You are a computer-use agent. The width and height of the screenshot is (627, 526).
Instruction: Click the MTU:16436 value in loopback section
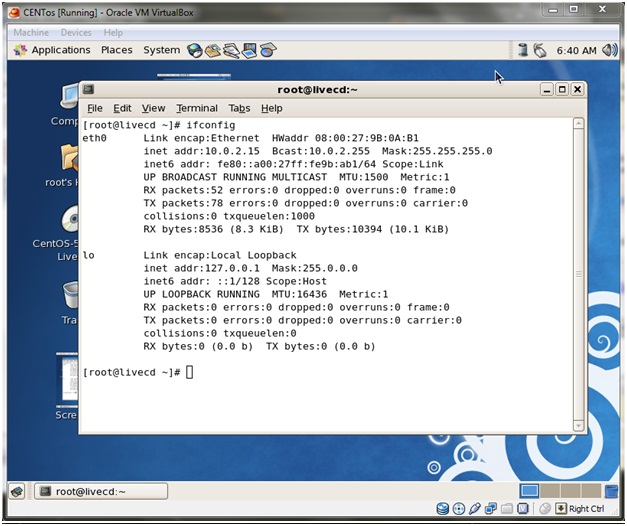[299, 294]
